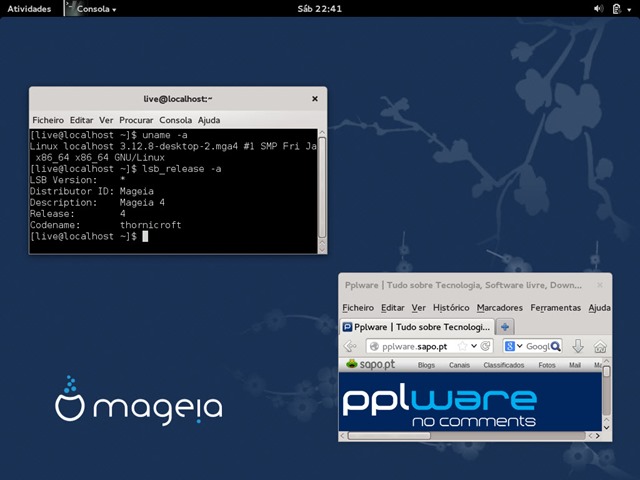Open the browser's Editar menu
Screen dimensions: 640x480
[393, 308]
